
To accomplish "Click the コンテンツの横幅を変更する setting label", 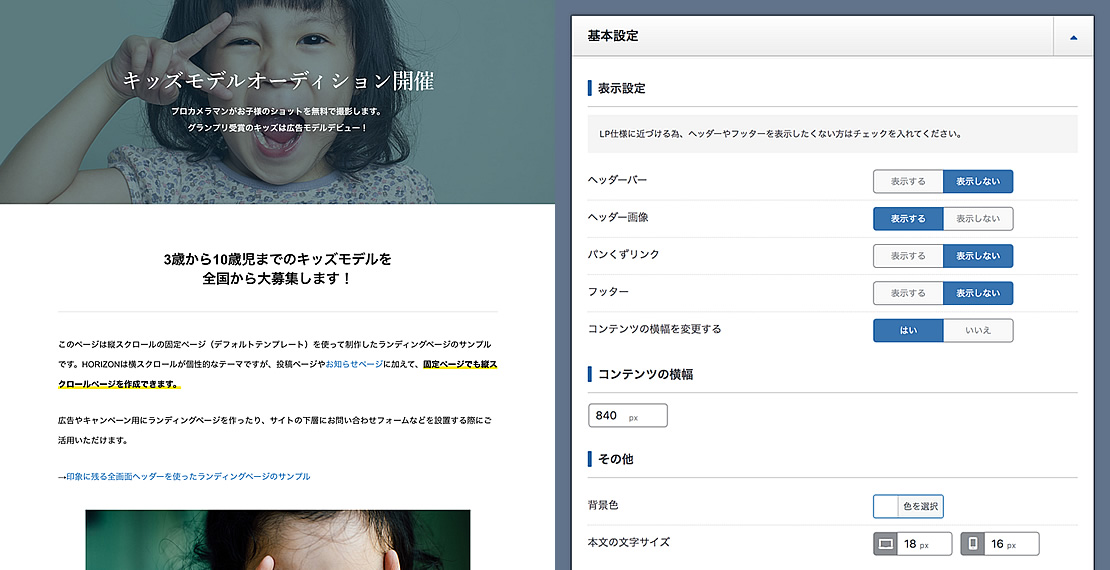I will point(654,329).
